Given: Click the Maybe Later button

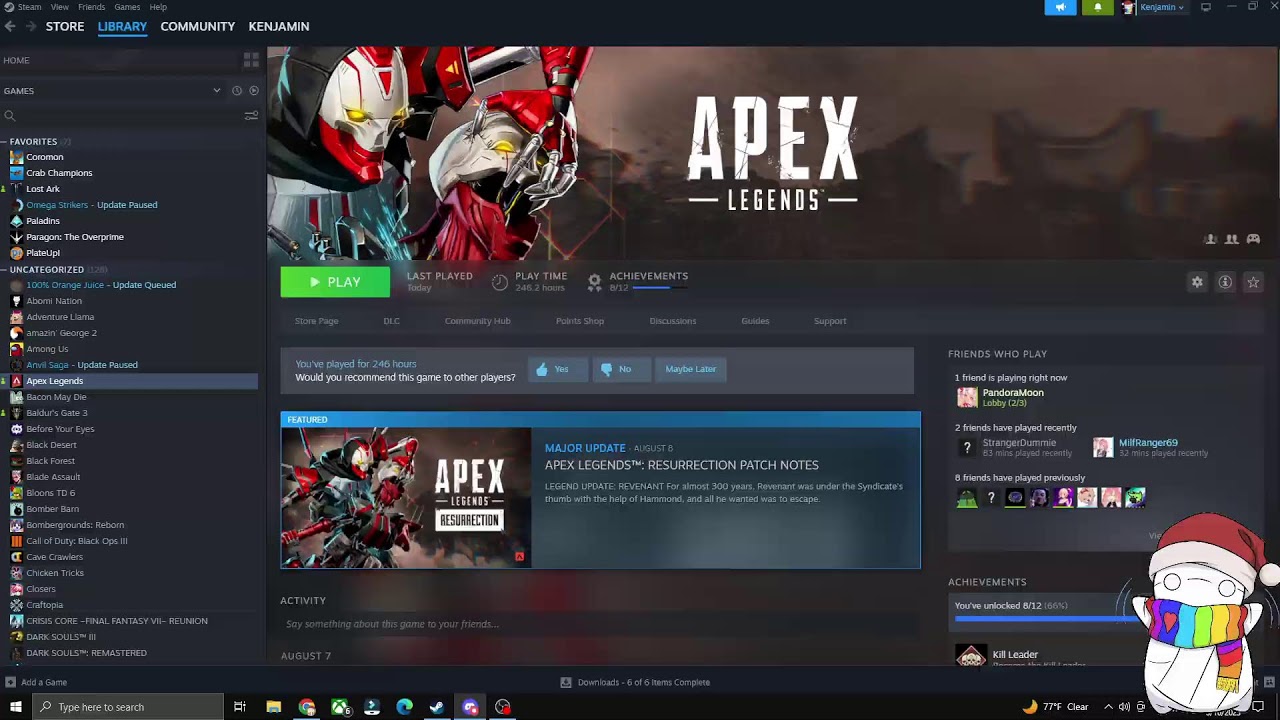Looking at the screenshot, I should coord(691,369).
